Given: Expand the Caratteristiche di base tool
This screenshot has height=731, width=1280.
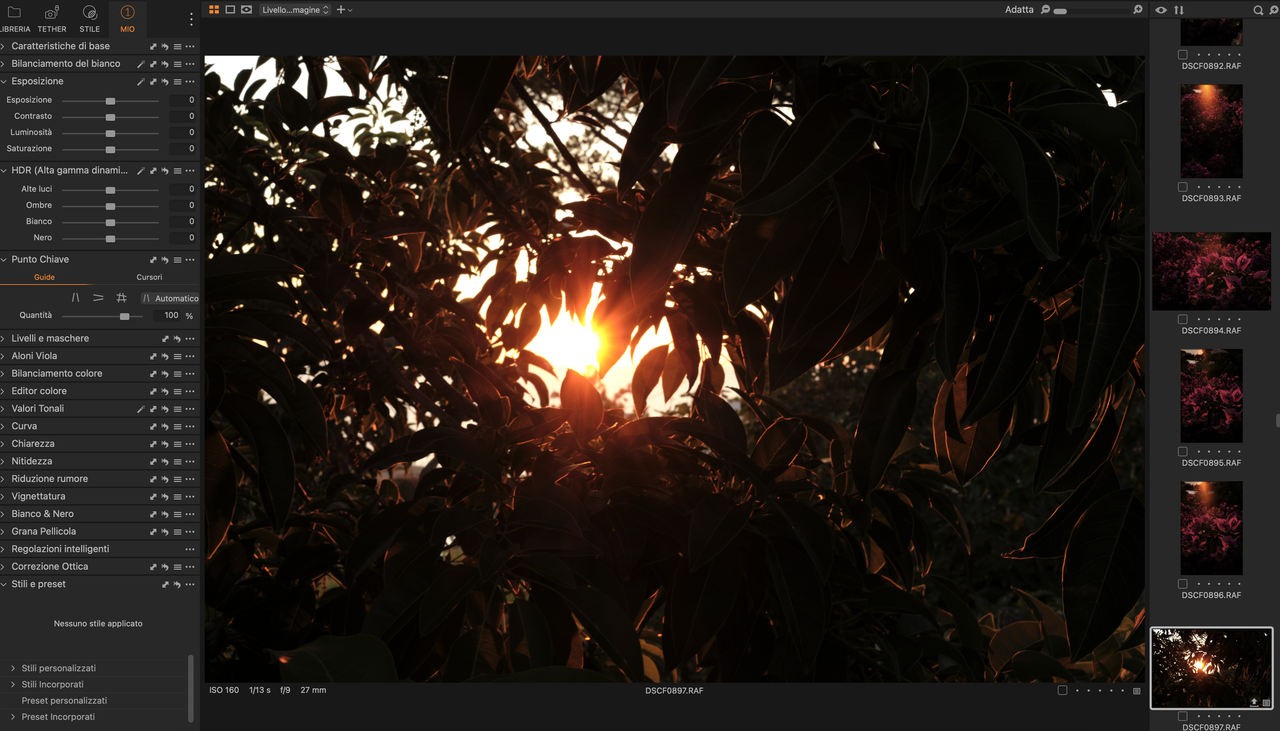Looking at the screenshot, I should click(x=3, y=46).
